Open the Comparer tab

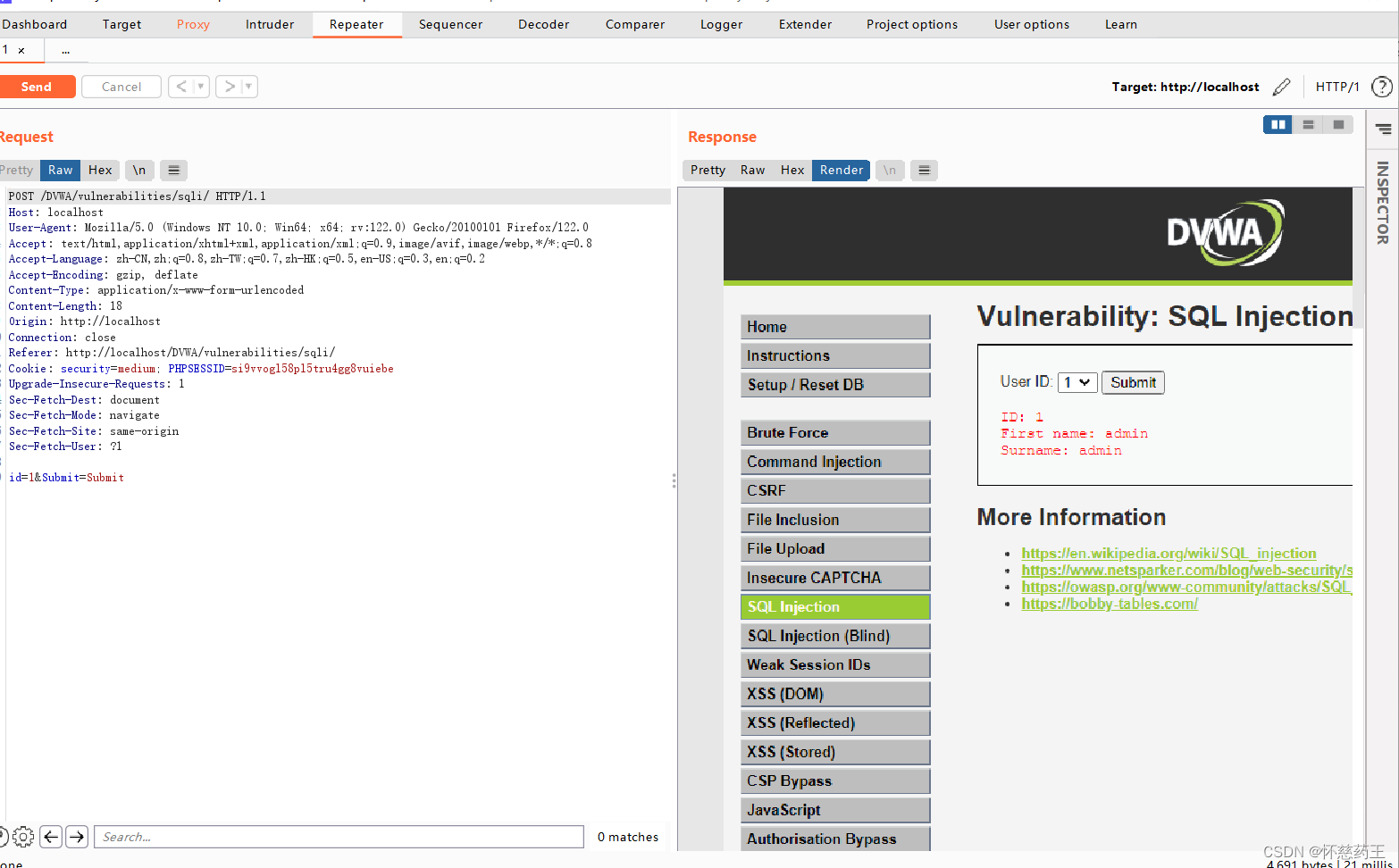pyautogui.click(x=635, y=24)
